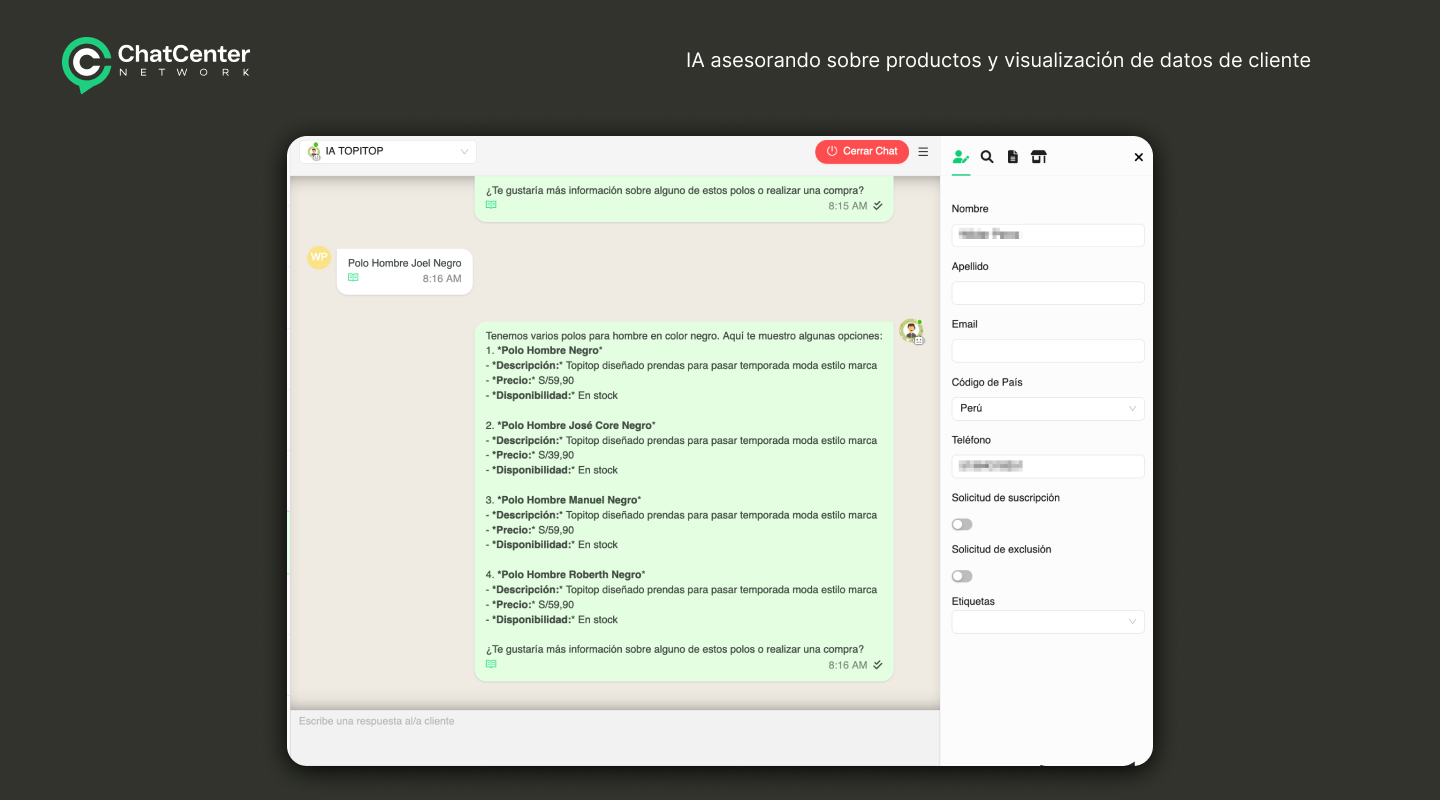
Task: Click the ChatCenter Network logo
Action: click(x=156, y=63)
